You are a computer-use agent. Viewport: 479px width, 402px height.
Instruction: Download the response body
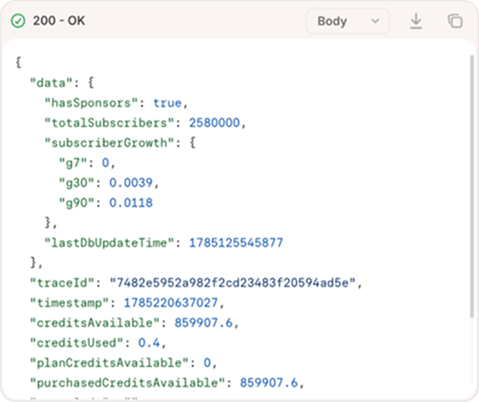pyautogui.click(x=416, y=21)
